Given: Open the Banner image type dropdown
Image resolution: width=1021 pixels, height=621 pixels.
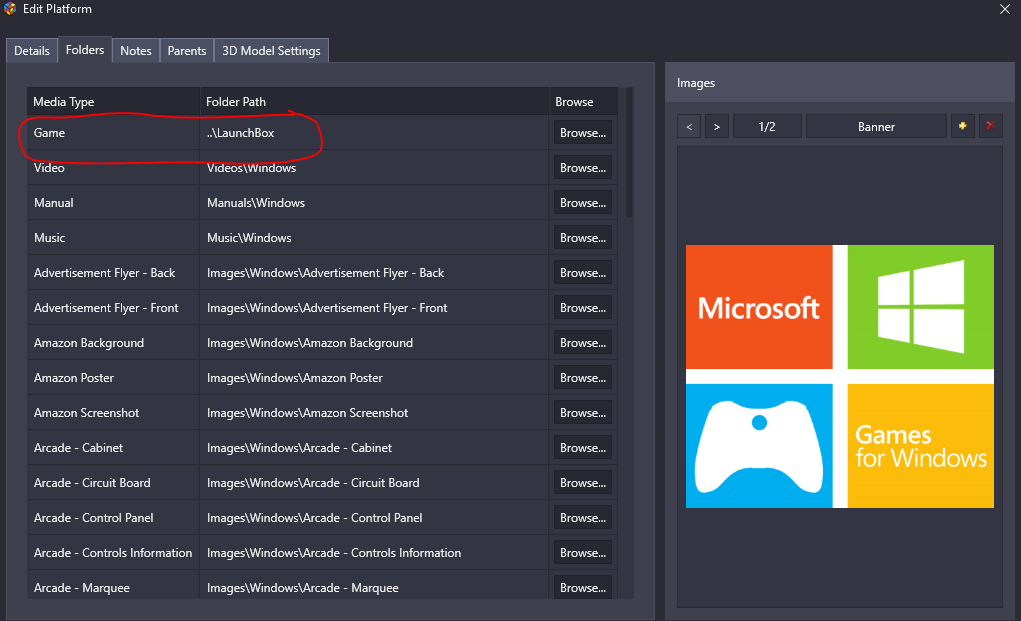Looking at the screenshot, I should pyautogui.click(x=876, y=126).
